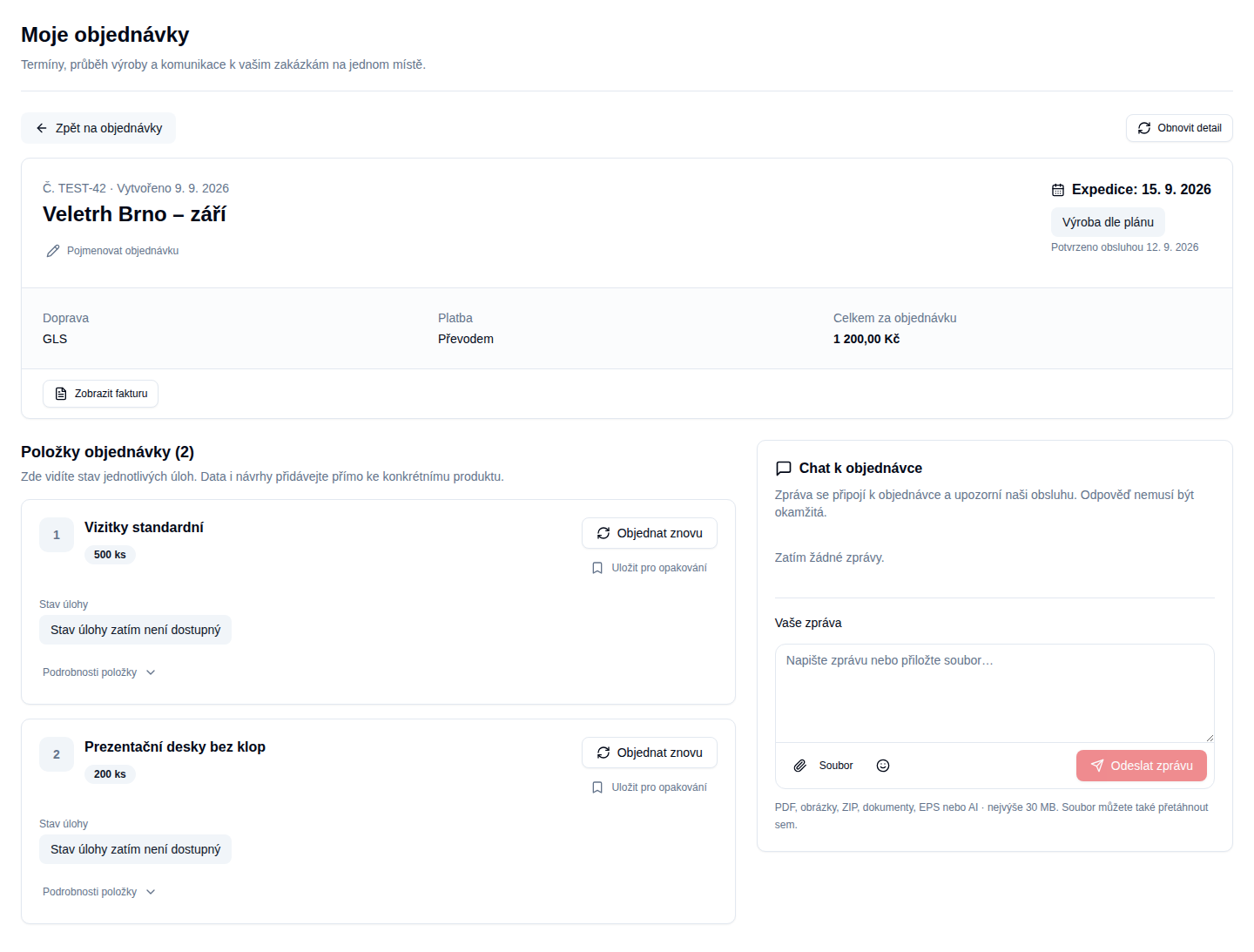This screenshot has width=1254, height=952.
Task: Click the total '1 200,00 Kč'
Action: click(x=866, y=339)
